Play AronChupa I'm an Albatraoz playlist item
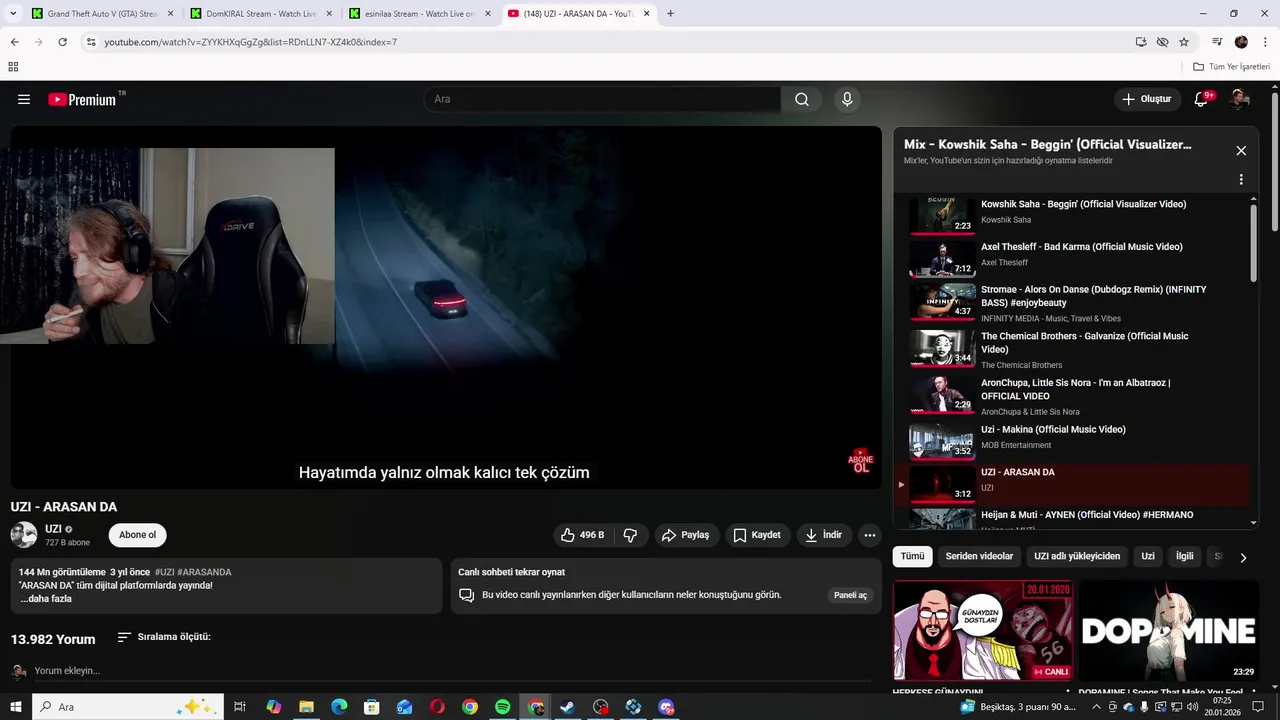 (1072, 395)
